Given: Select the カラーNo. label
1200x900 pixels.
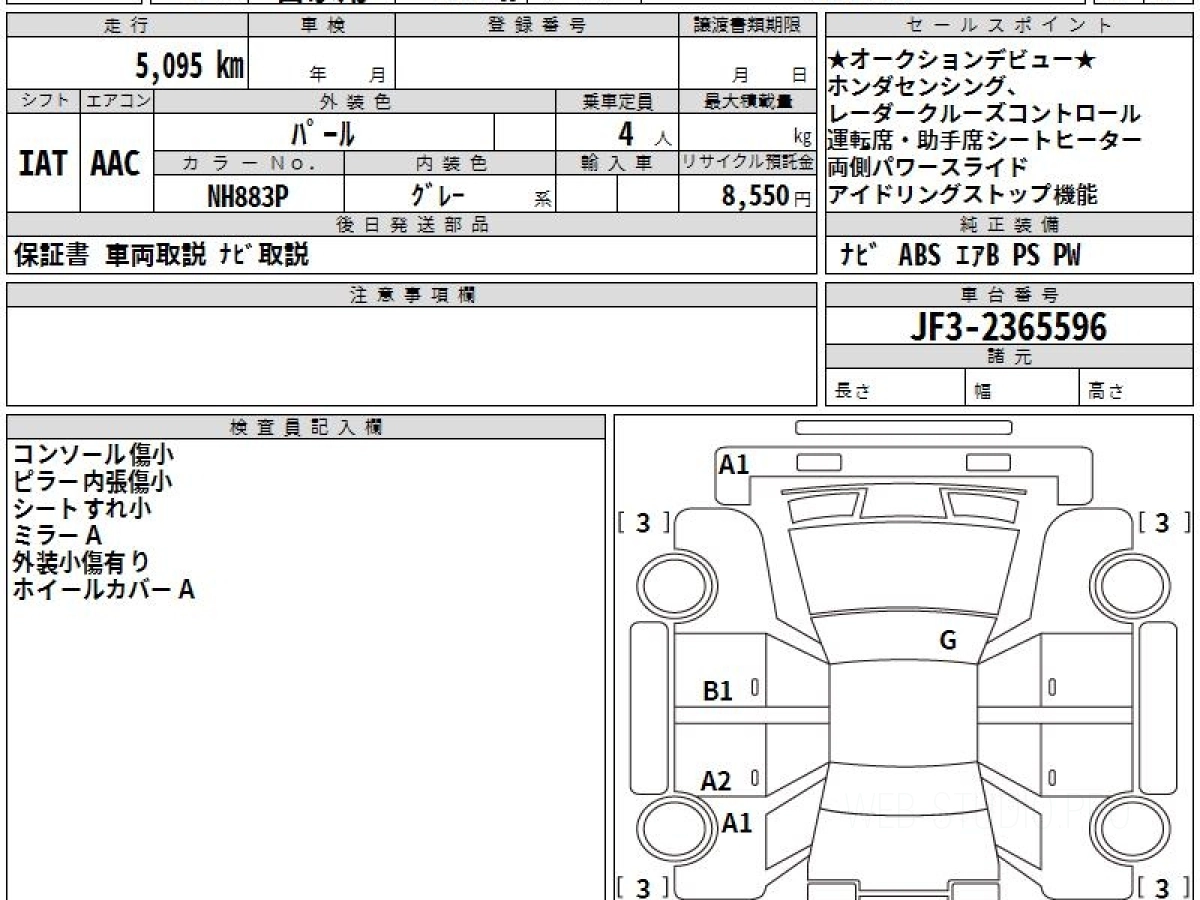Looking at the screenshot, I should click(249, 162).
